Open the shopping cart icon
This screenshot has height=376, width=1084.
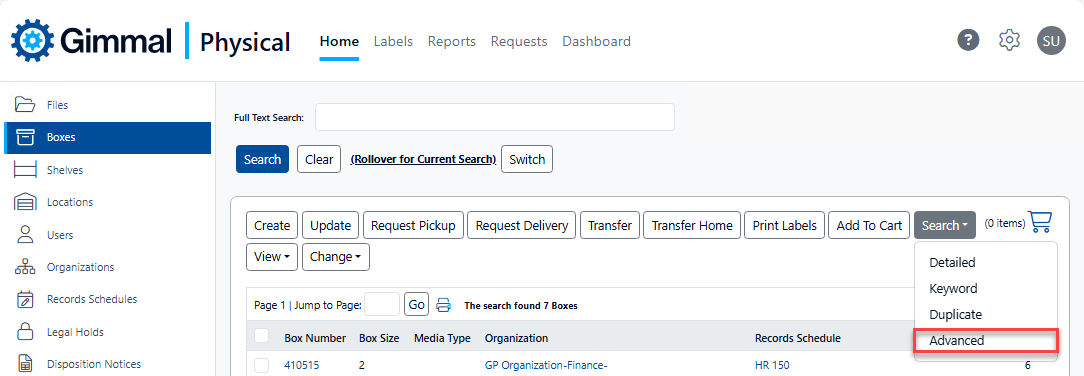click(1040, 222)
